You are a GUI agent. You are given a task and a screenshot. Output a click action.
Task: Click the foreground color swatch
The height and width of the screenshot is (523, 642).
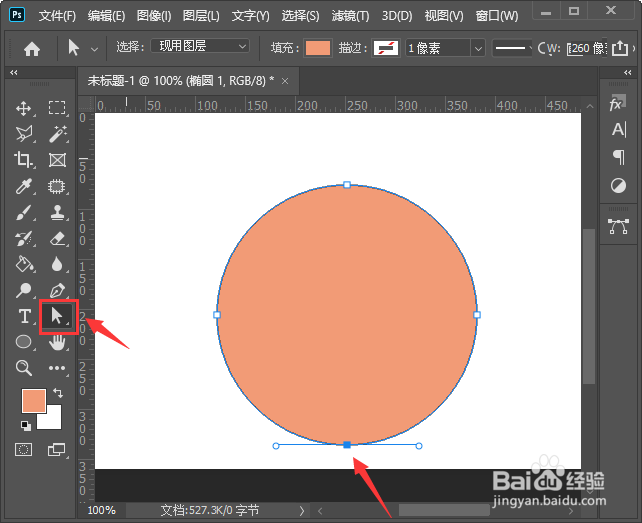[x=34, y=401]
